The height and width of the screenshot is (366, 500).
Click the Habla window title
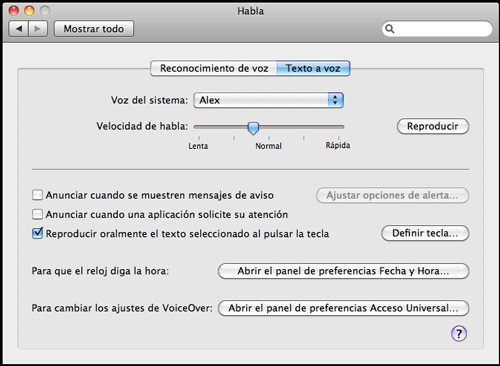click(250, 11)
